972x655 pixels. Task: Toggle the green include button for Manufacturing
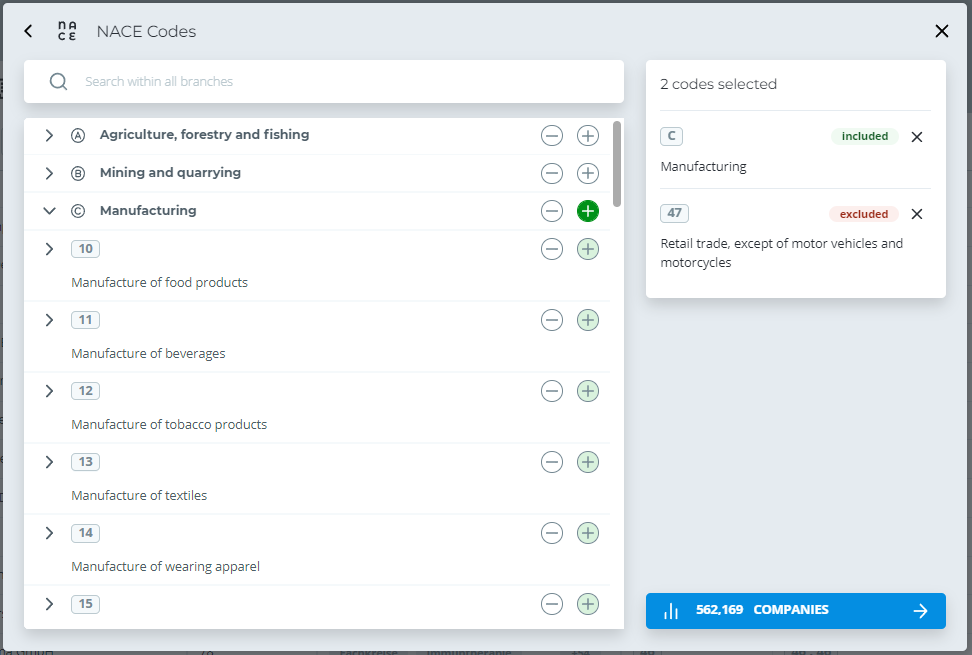(x=588, y=211)
